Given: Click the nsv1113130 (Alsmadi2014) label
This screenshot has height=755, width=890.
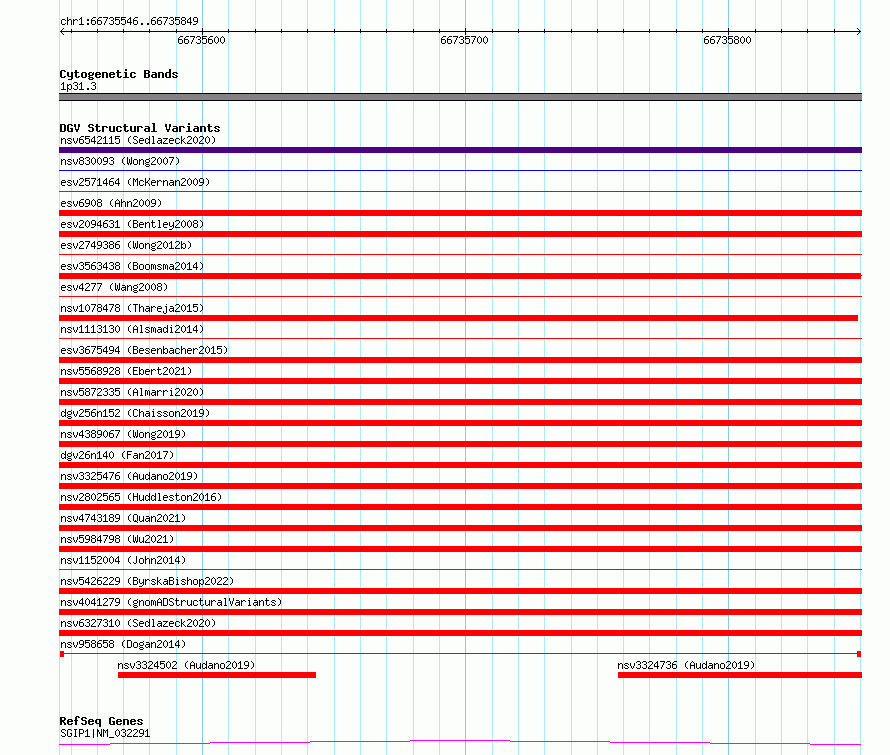Looking at the screenshot, I should (132, 329).
